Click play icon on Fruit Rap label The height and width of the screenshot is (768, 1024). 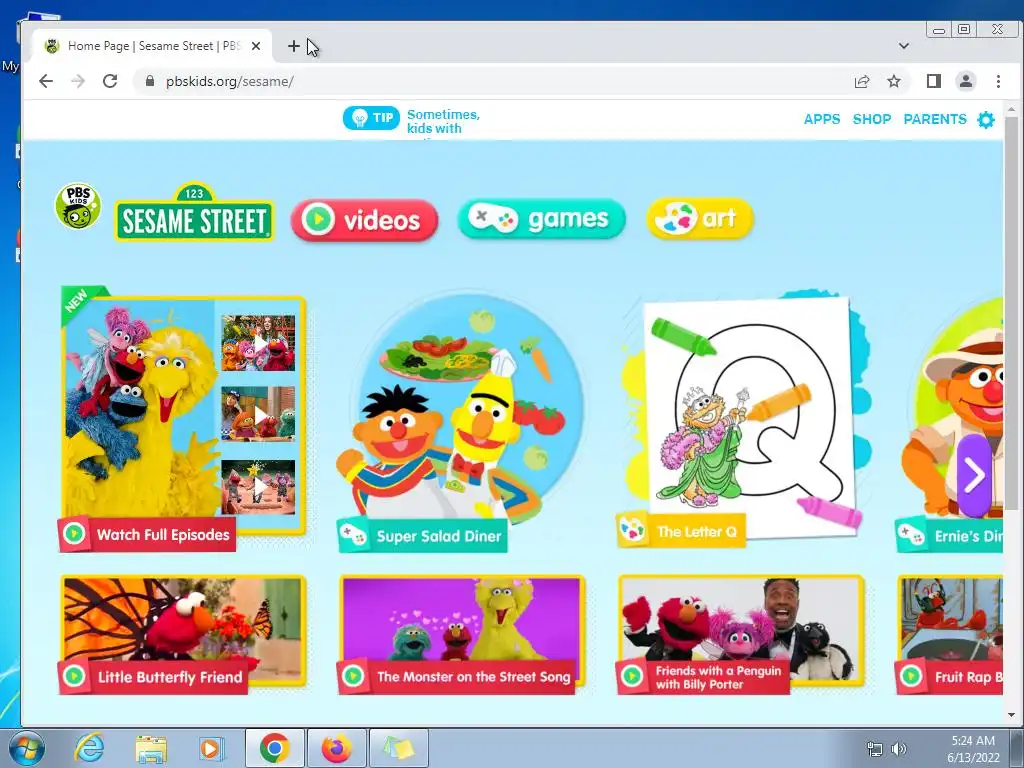(x=911, y=676)
